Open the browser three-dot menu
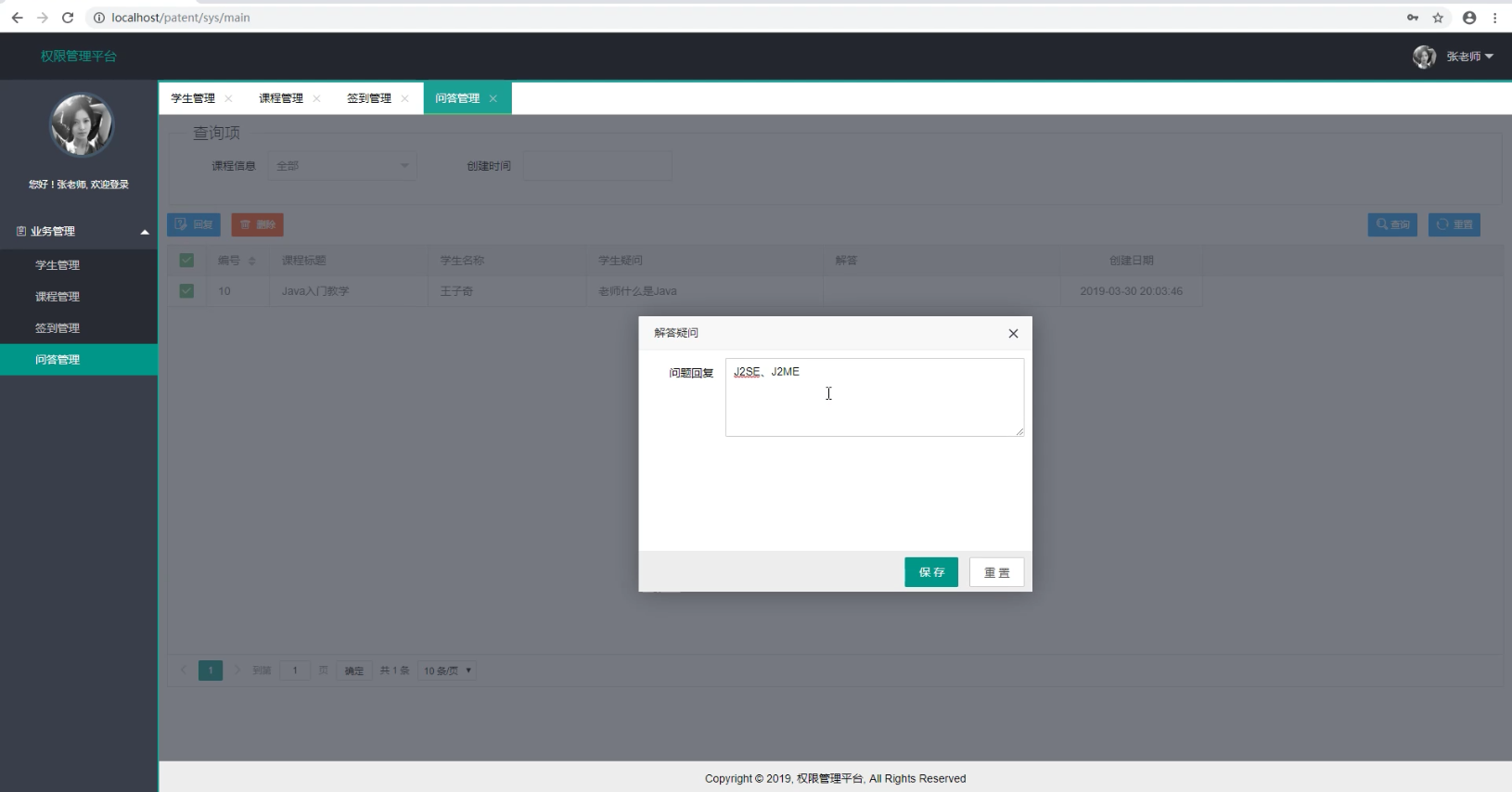The height and width of the screenshot is (792, 1512). click(x=1495, y=18)
